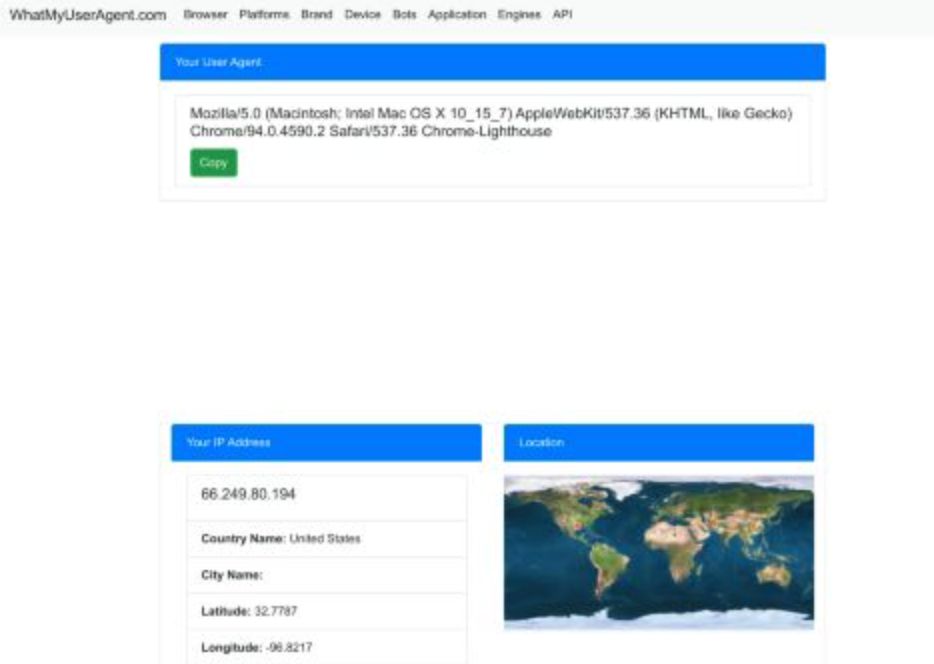Click the world map image
The width and height of the screenshot is (934, 664).
tap(659, 552)
